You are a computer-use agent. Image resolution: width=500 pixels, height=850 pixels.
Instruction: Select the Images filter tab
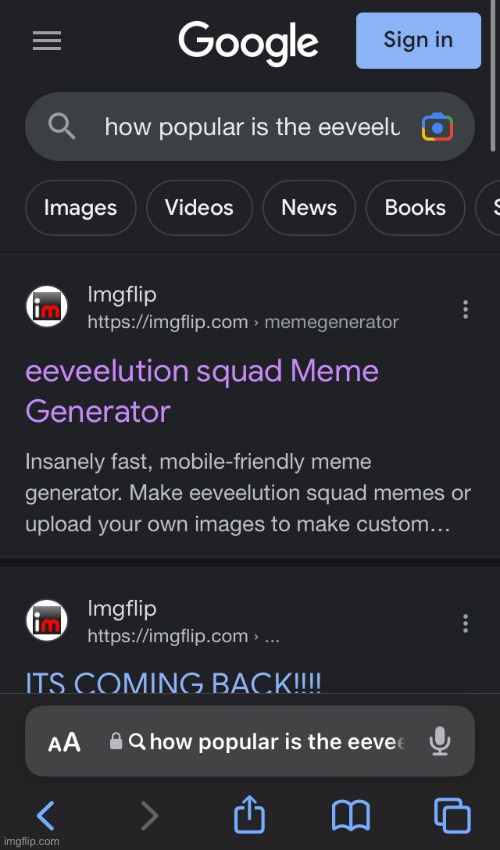[x=80, y=208]
